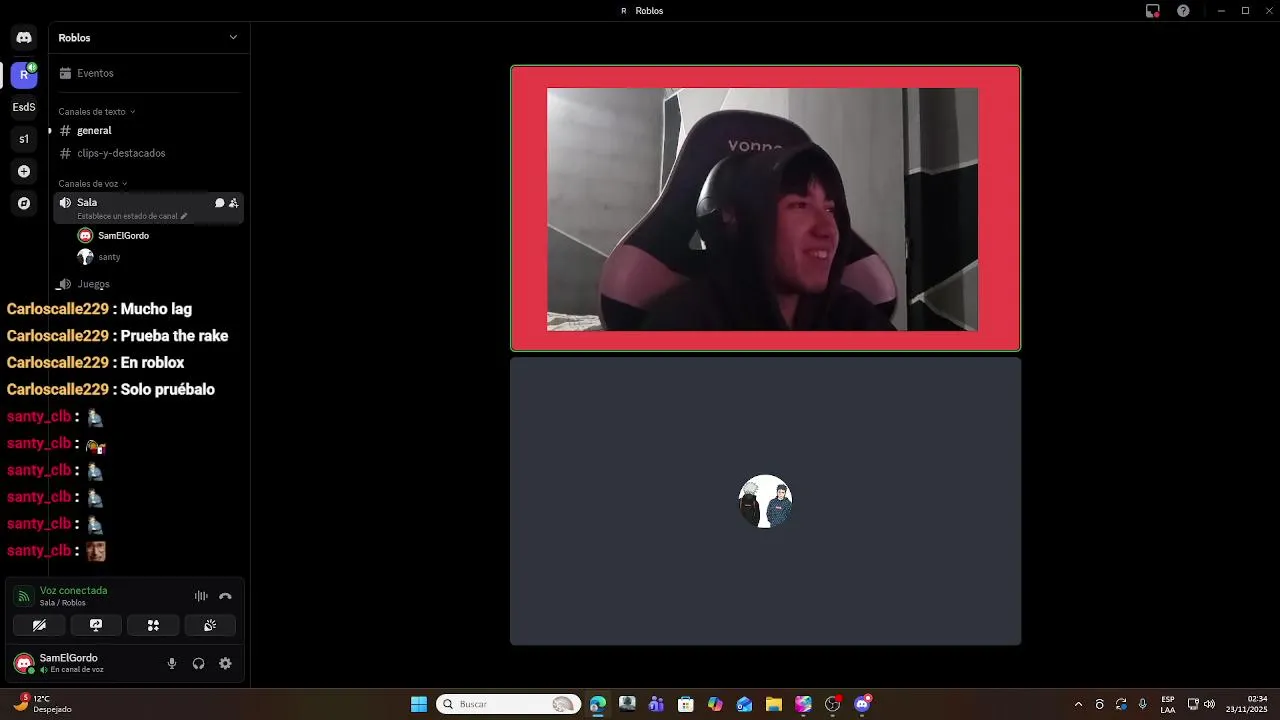Open Microsoft Teams from taskbar
Viewport: 1280px width, 720px height.
click(x=656, y=704)
